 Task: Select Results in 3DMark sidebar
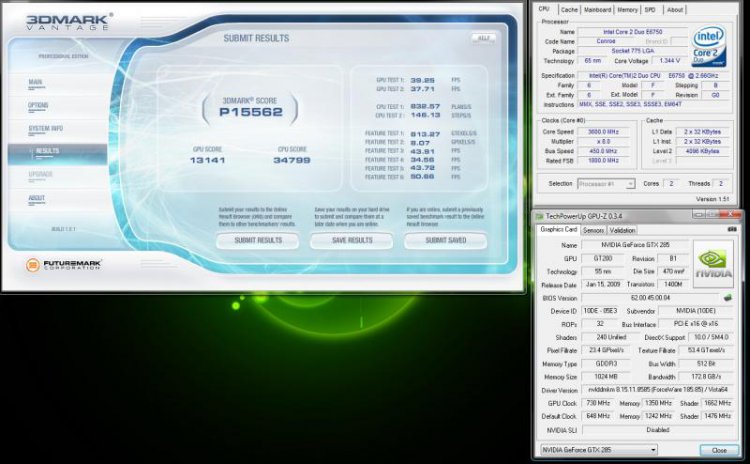57,152
